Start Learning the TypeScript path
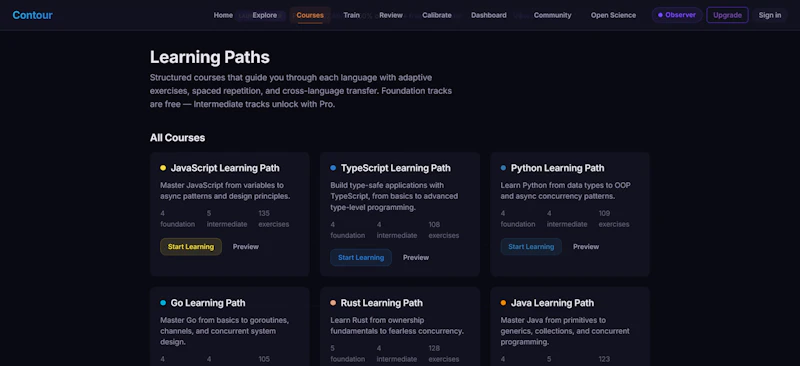 coord(361,257)
